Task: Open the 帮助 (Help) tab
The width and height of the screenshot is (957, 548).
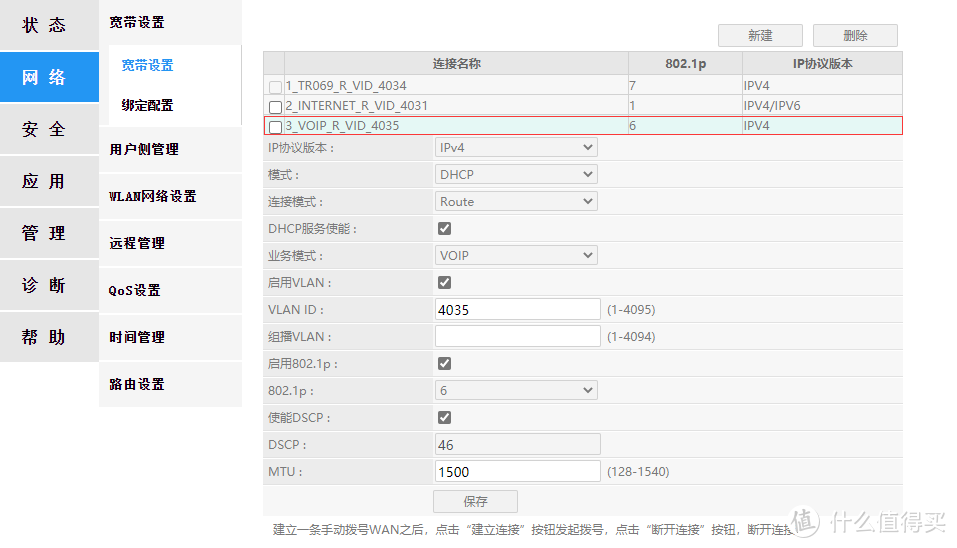Action: click(49, 336)
